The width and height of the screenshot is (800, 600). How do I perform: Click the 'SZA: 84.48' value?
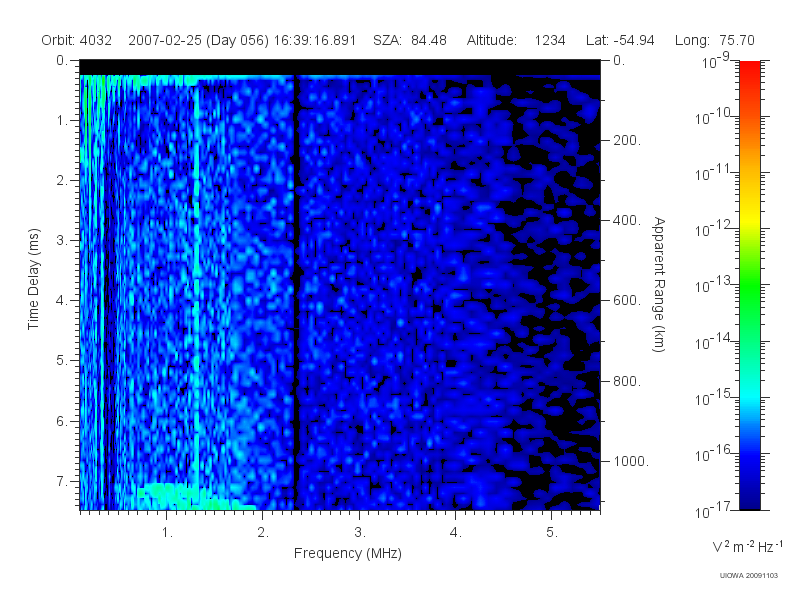point(410,40)
